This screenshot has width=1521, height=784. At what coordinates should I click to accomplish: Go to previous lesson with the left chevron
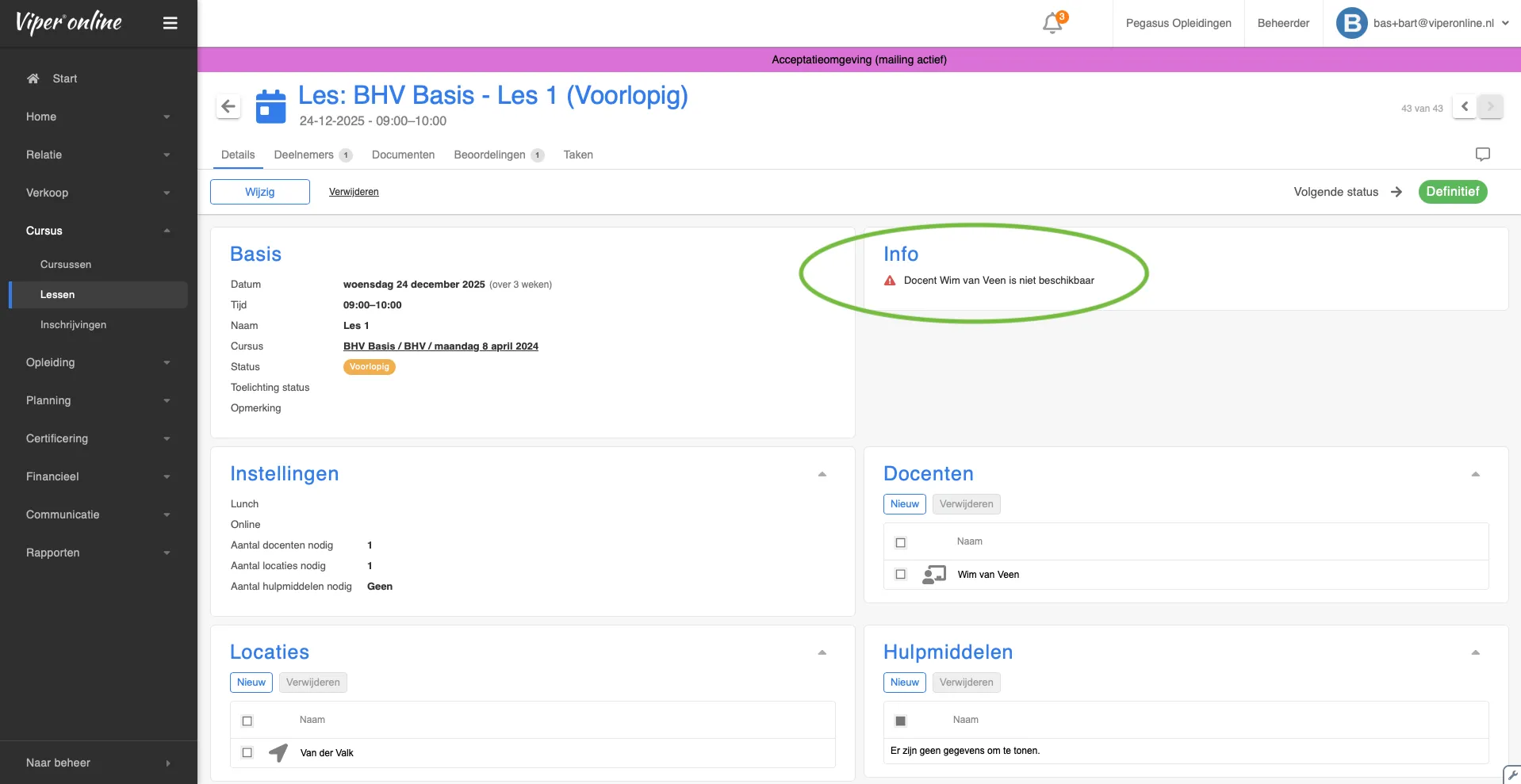click(1463, 106)
